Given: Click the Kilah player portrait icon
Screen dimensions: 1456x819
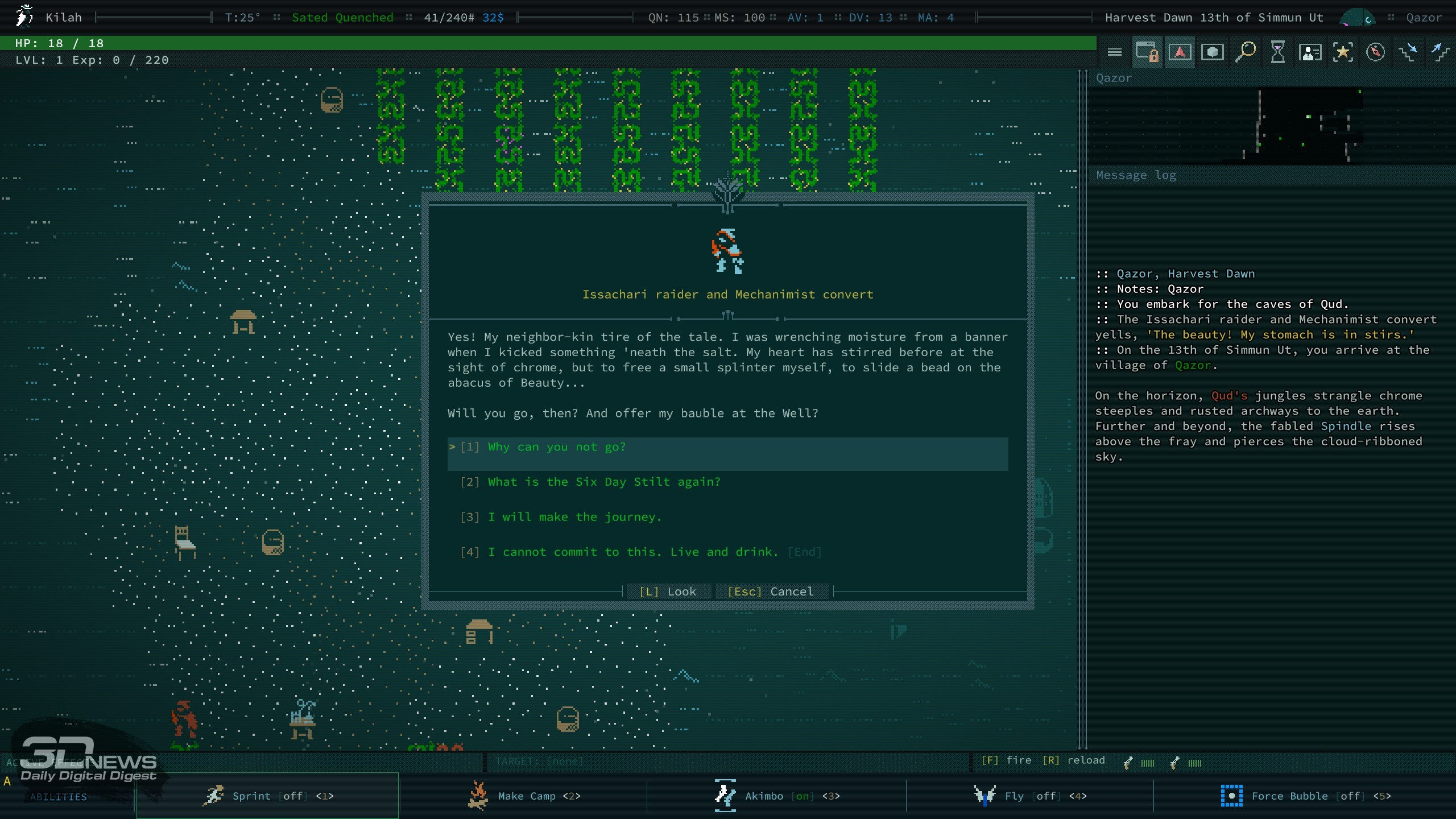Looking at the screenshot, I should pyautogui.click(x=23, y=16).
